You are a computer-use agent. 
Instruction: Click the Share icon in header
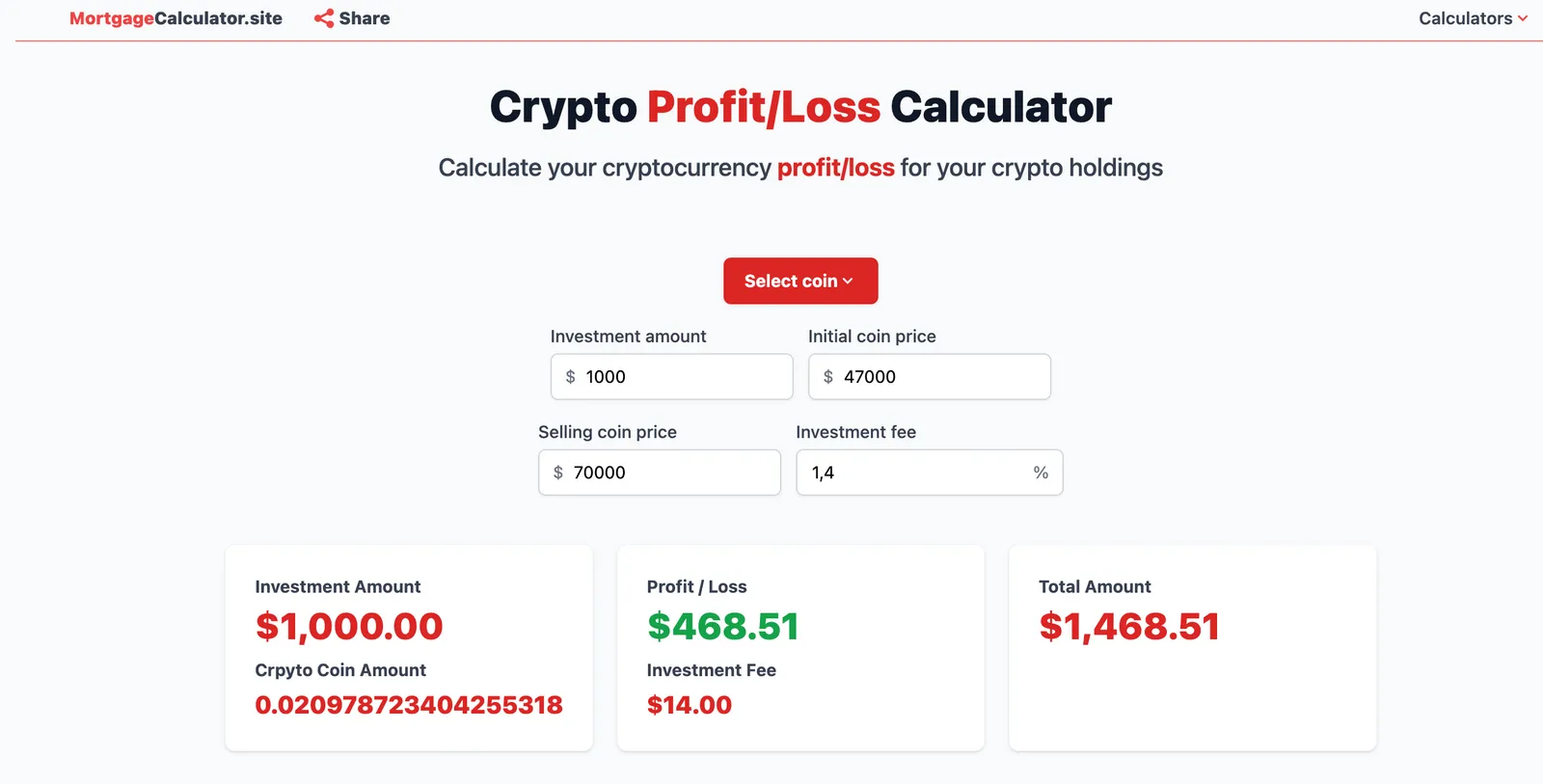(x=324, y=18)
